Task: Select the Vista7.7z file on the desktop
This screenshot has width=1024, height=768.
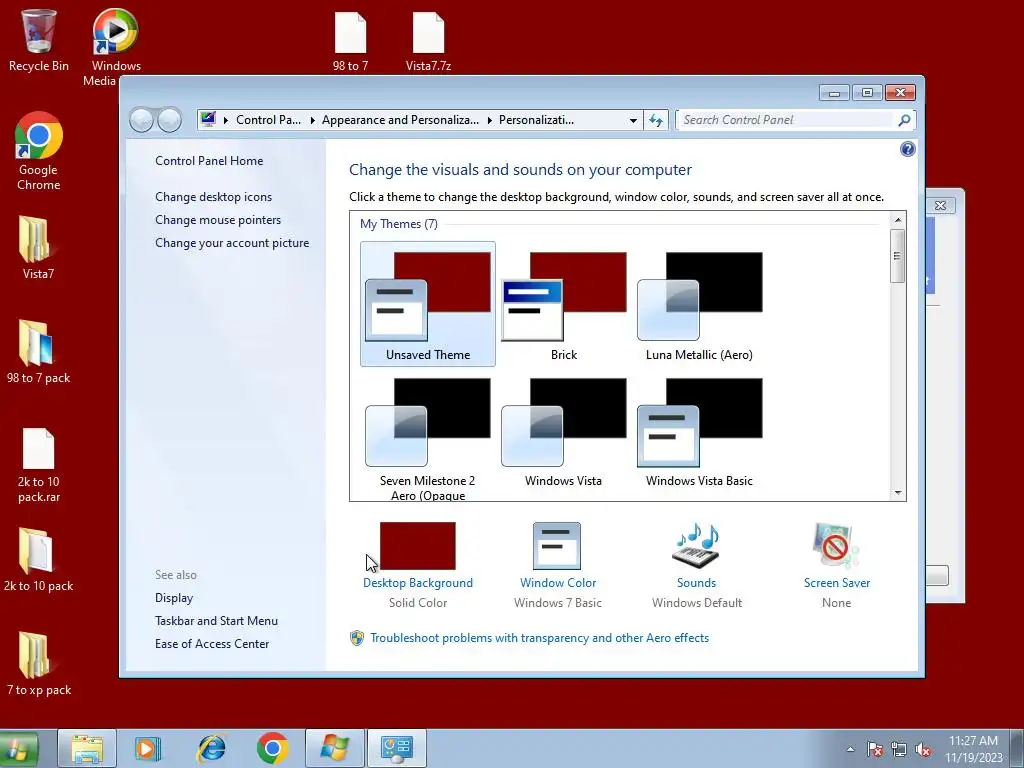Action: pyautogui.click(x=428, y=41)
